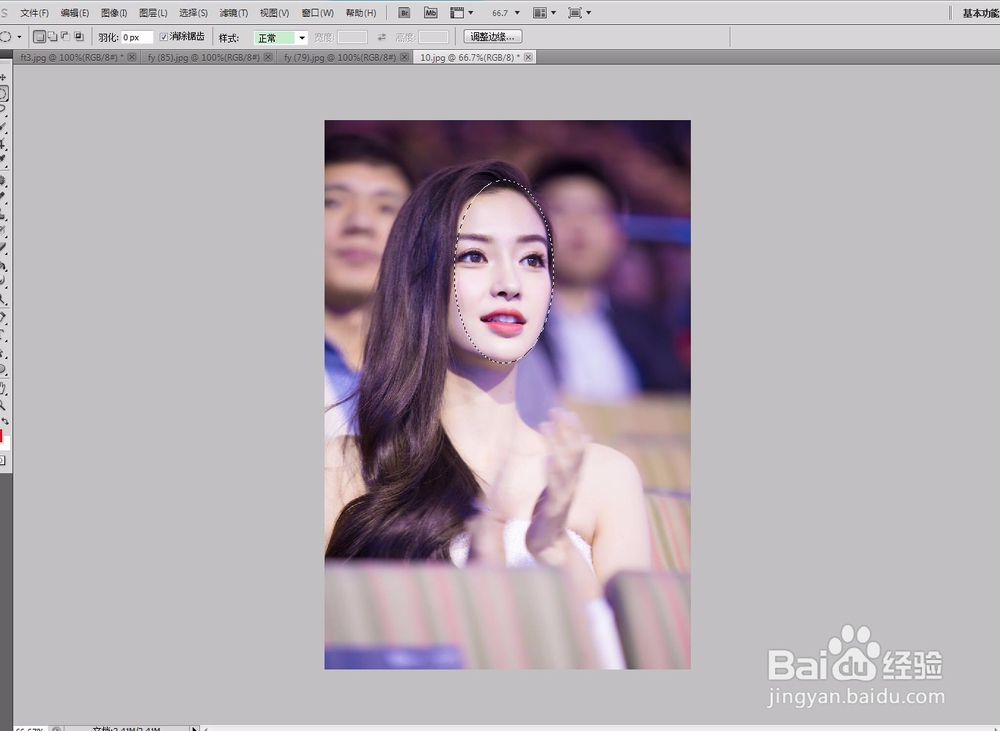The height and width of the screenshot is (731, 1000).
Task: Toggle the anti-alias (消除锯齿) checkbox
Action: pyautogui.click(x=163, y=37)
